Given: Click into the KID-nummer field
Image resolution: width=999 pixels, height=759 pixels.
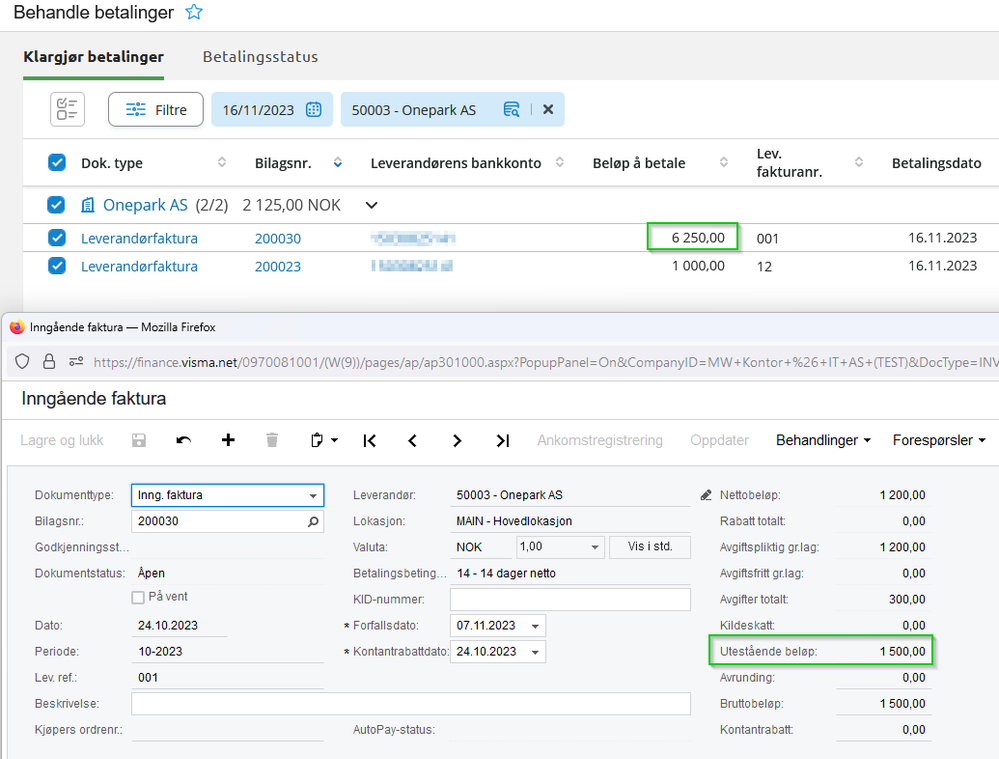Looking at the screenshot, I should 570,600.
